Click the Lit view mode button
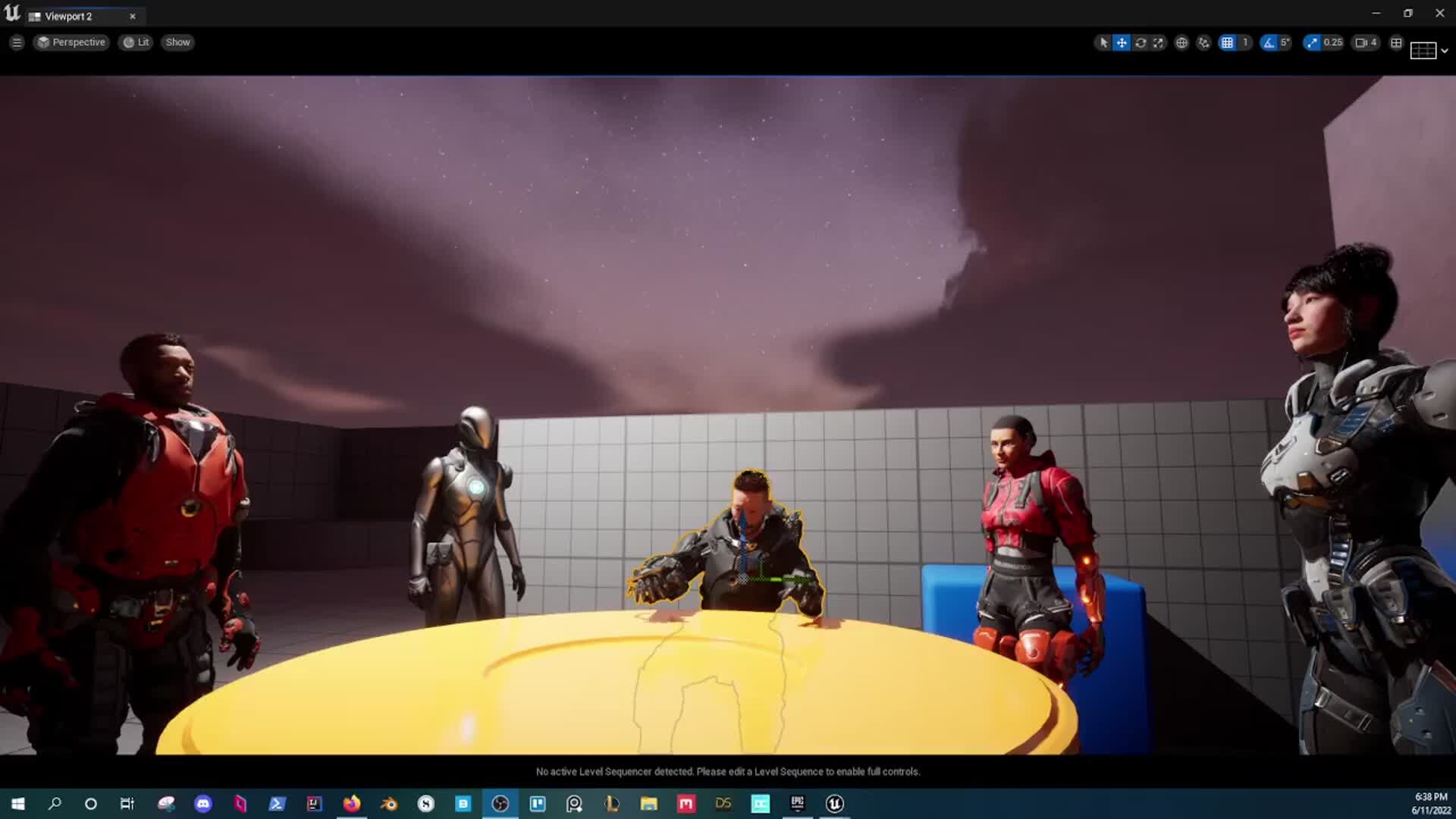 (136, 42)
